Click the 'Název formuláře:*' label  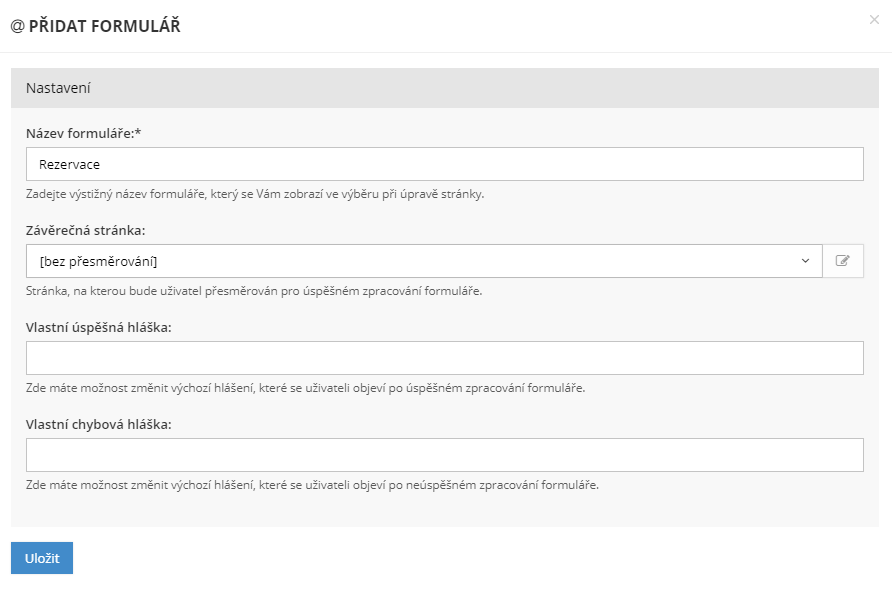[85, 133]
